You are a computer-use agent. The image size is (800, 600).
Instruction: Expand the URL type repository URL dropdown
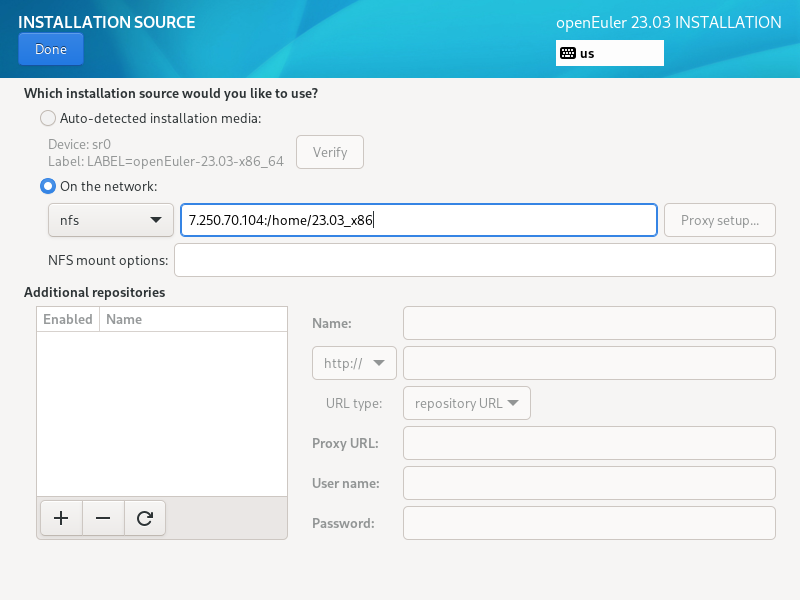click(466, 403)
